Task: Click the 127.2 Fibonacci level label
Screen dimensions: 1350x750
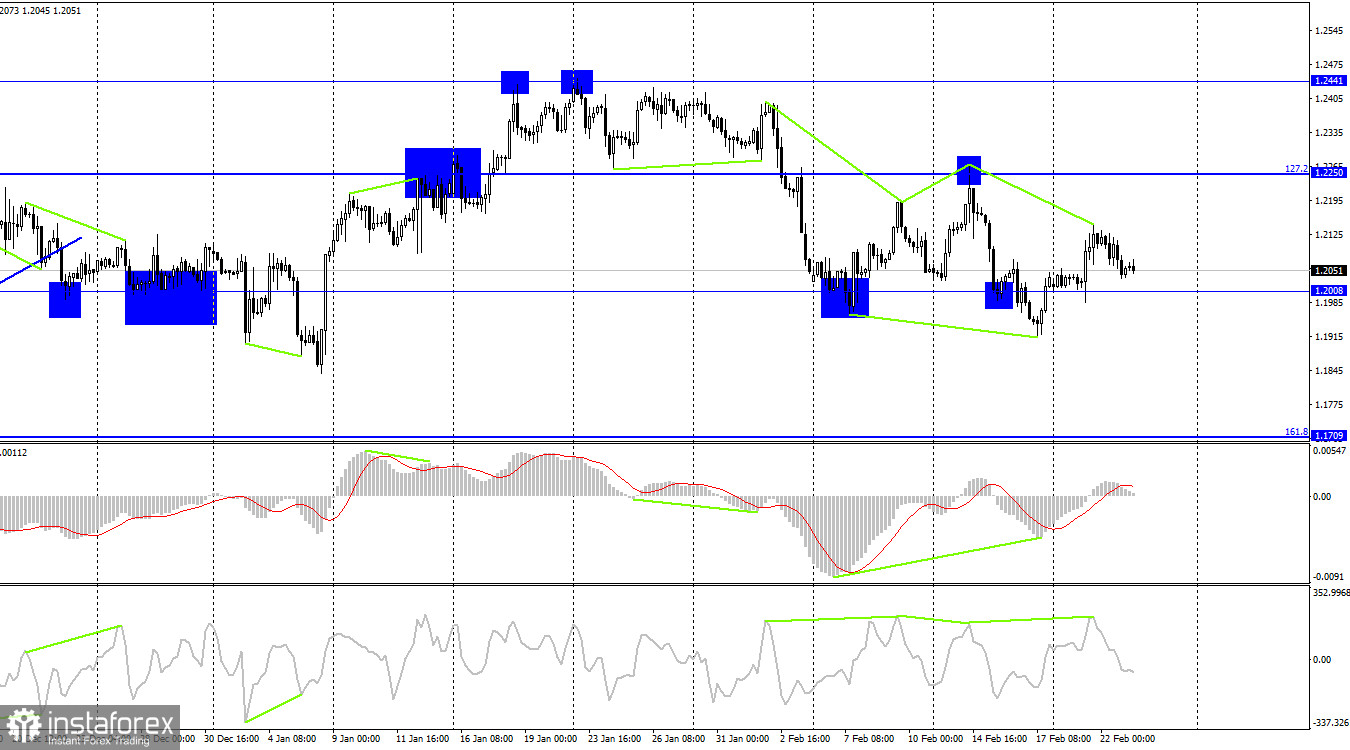Action: pyautogui.click(x=1296, y=168)
